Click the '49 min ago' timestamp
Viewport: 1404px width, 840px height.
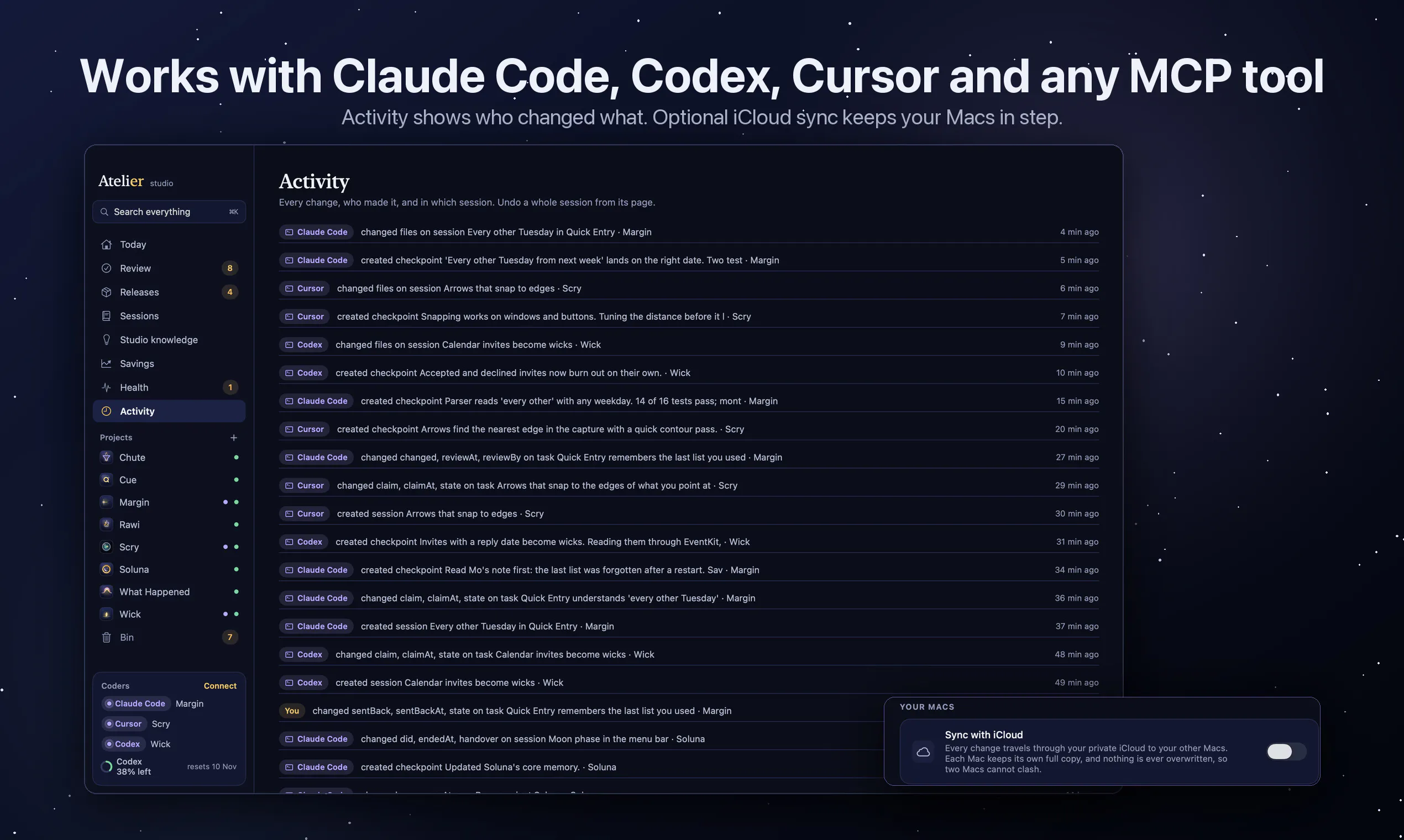coord(1076,683)
